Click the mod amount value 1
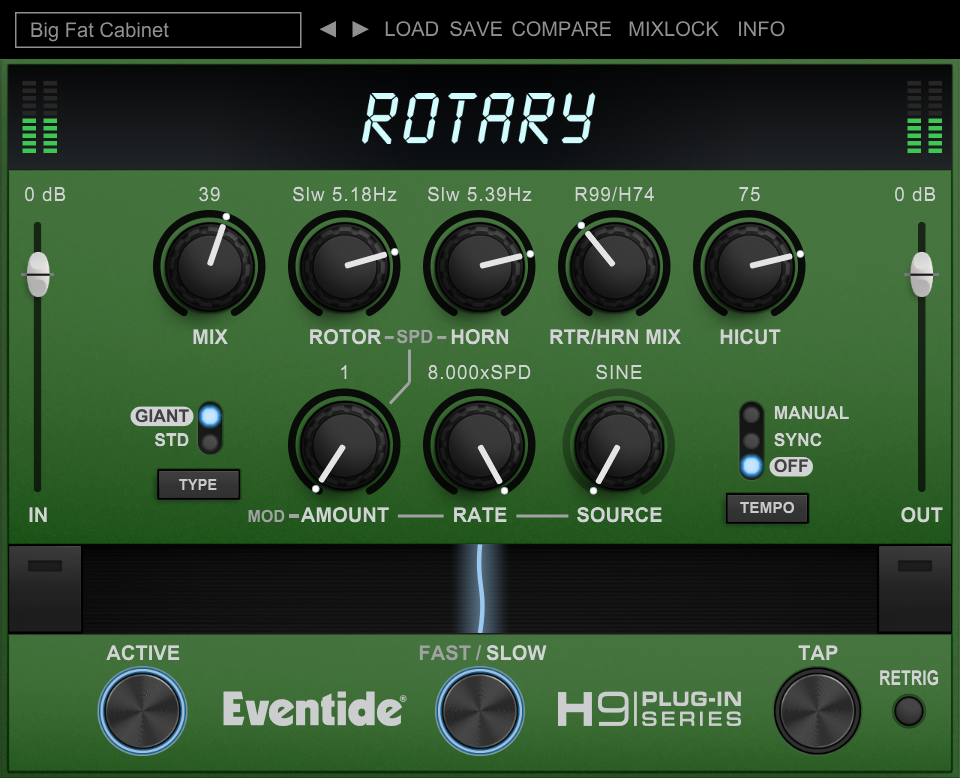This screenshot has width=960, height=778. (344, 372)
